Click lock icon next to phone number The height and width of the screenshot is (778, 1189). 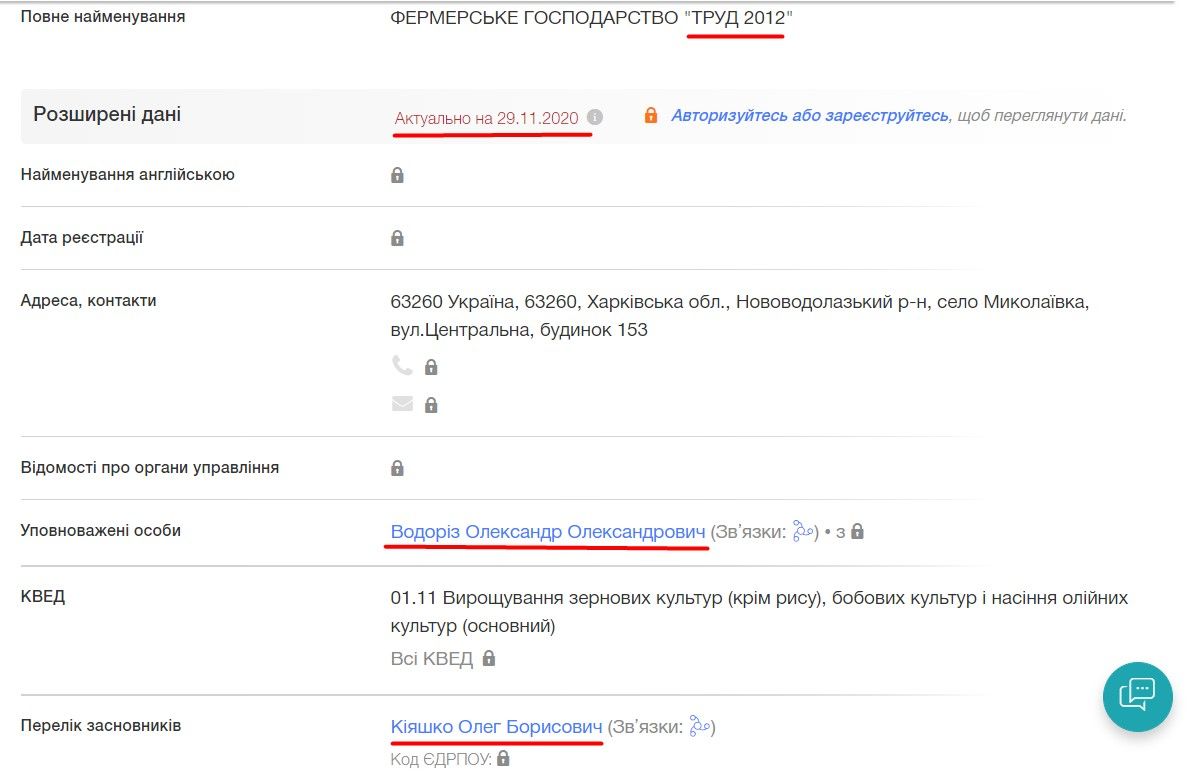coord(431,367)
